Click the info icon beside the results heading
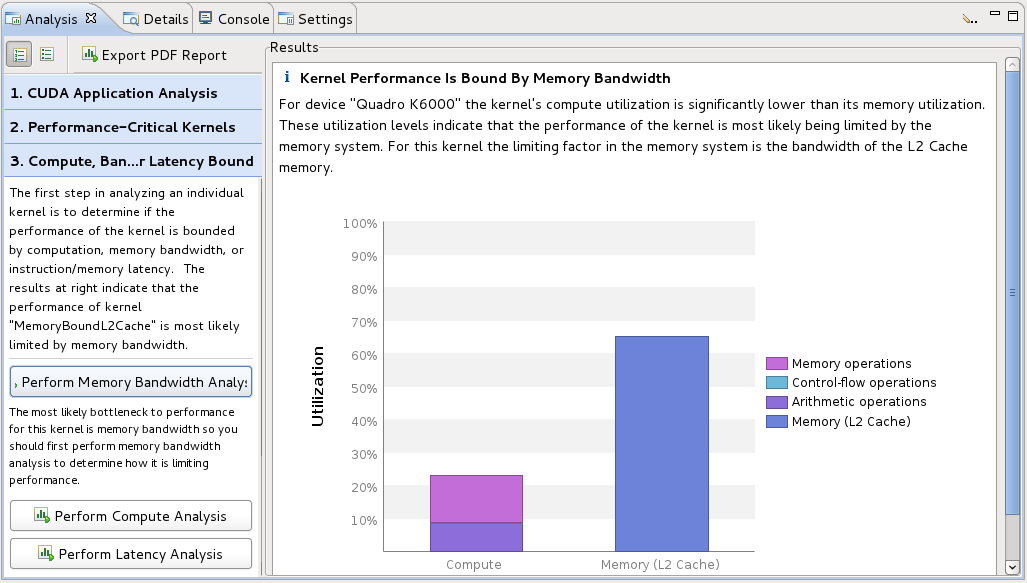This screenshot has width=1027, height=583. [287, 78]
